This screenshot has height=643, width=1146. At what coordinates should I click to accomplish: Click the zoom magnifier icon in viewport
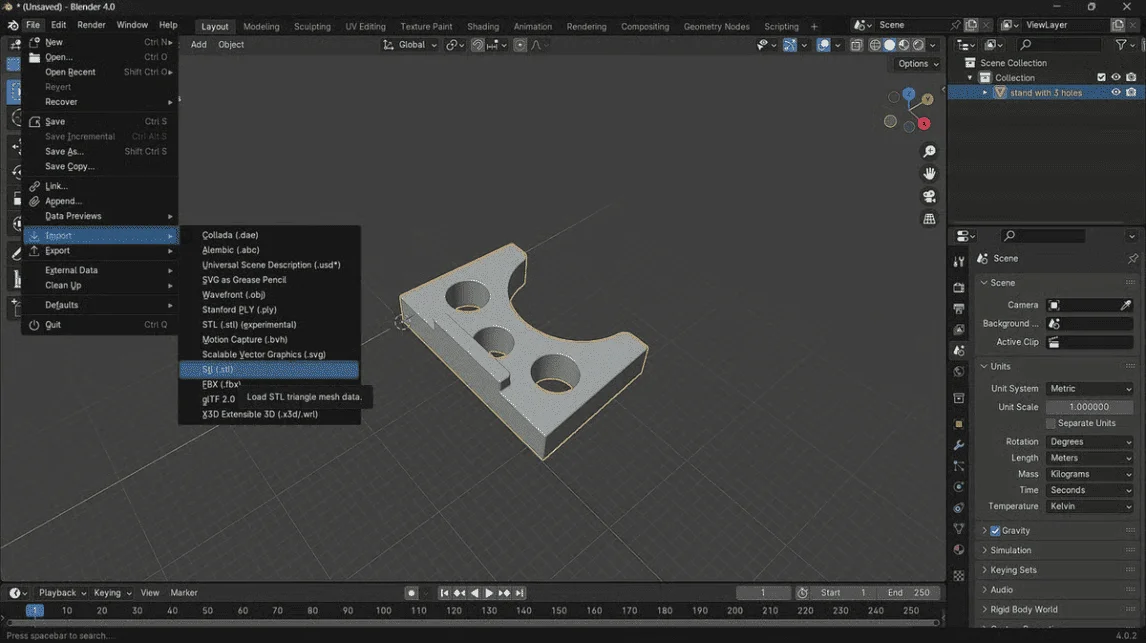(x=929, y=151)
